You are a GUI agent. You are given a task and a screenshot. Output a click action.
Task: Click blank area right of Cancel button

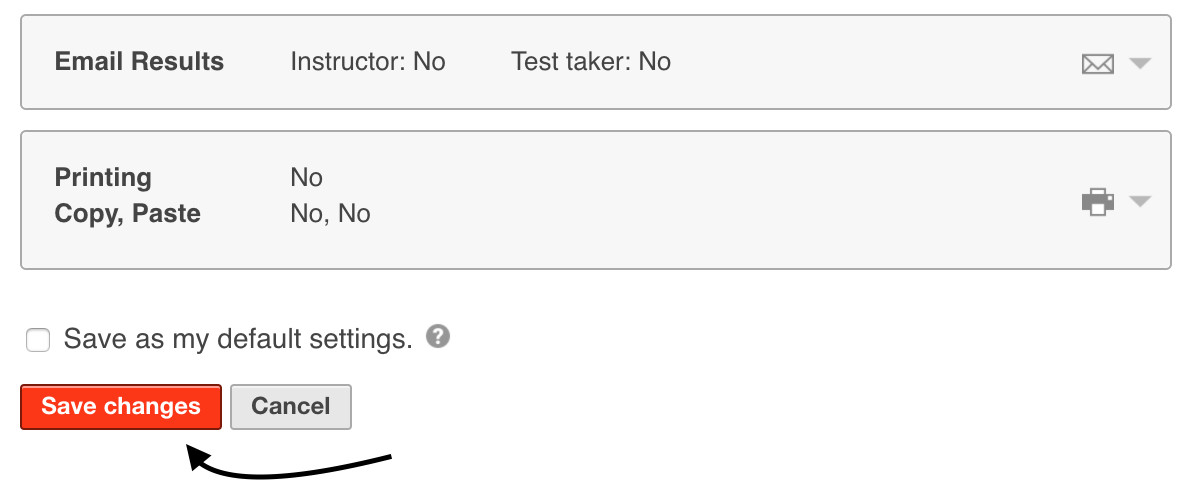coord(700,407)
